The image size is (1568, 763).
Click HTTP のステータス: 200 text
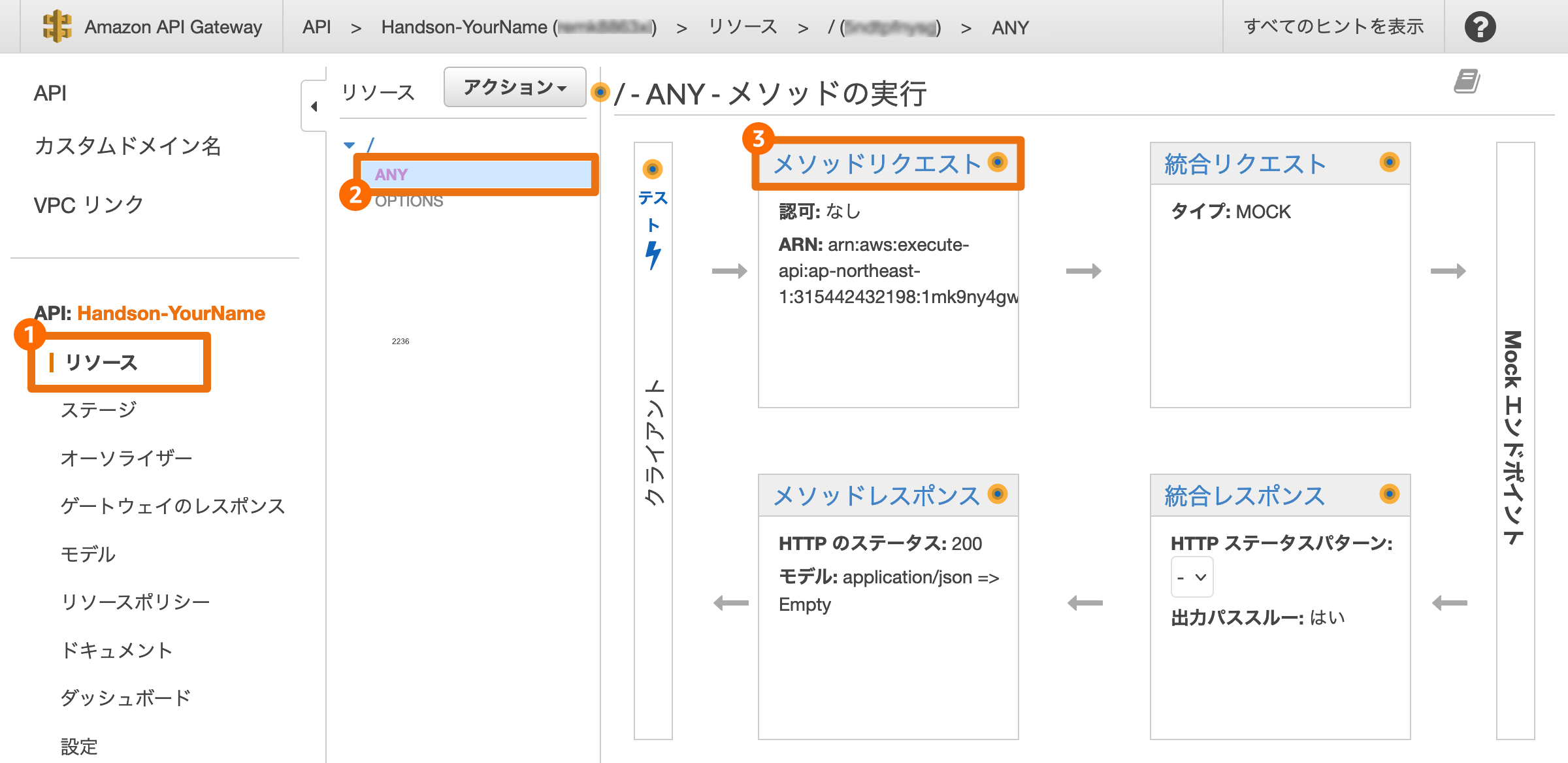[x=880, y=544]
